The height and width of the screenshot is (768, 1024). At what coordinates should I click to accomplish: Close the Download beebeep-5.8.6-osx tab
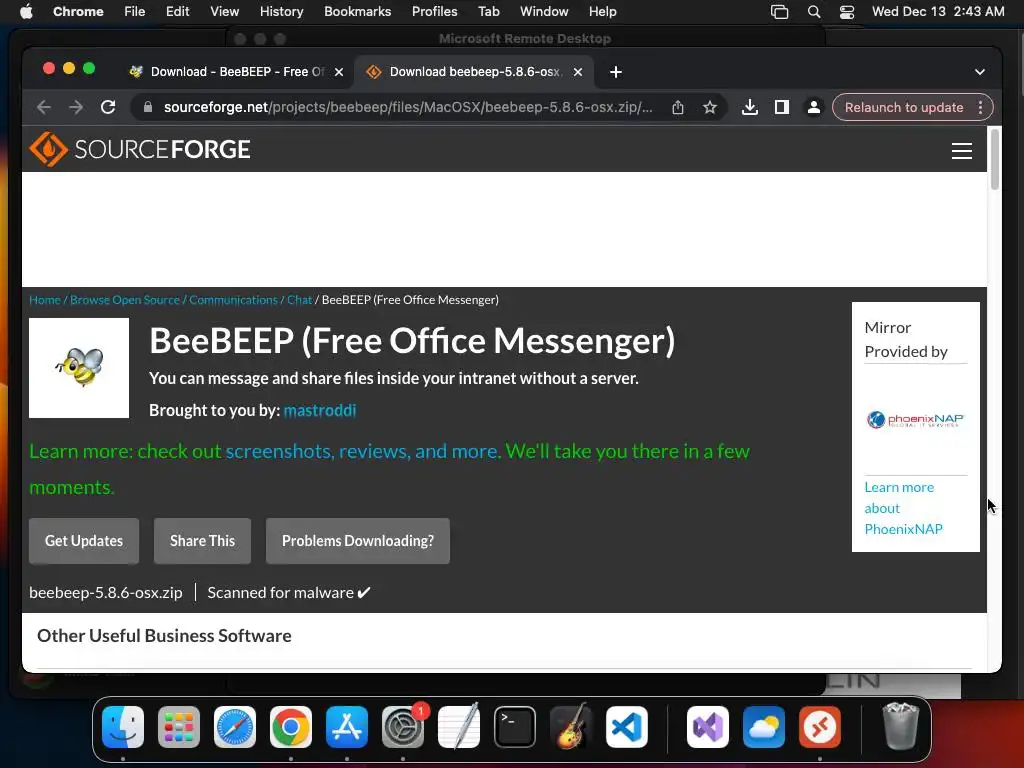pos(578,72)
